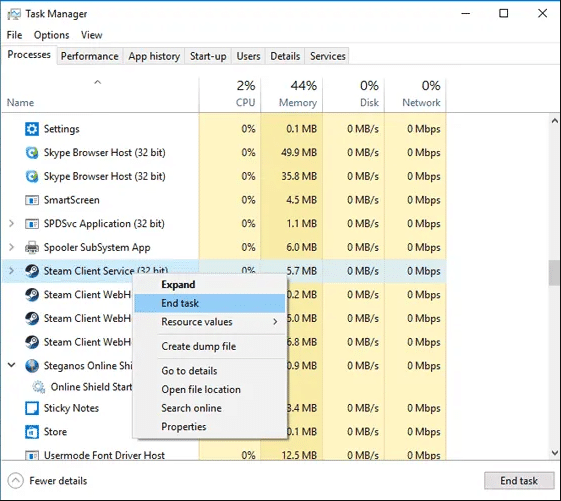Switch to the Services tab

pos(328,56)
